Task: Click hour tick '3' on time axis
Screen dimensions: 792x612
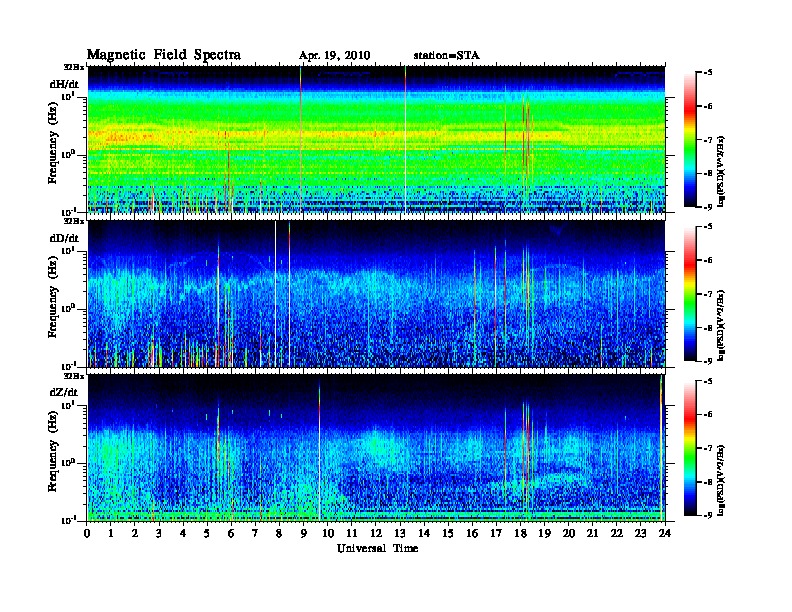Action: [x=160, y=533]
